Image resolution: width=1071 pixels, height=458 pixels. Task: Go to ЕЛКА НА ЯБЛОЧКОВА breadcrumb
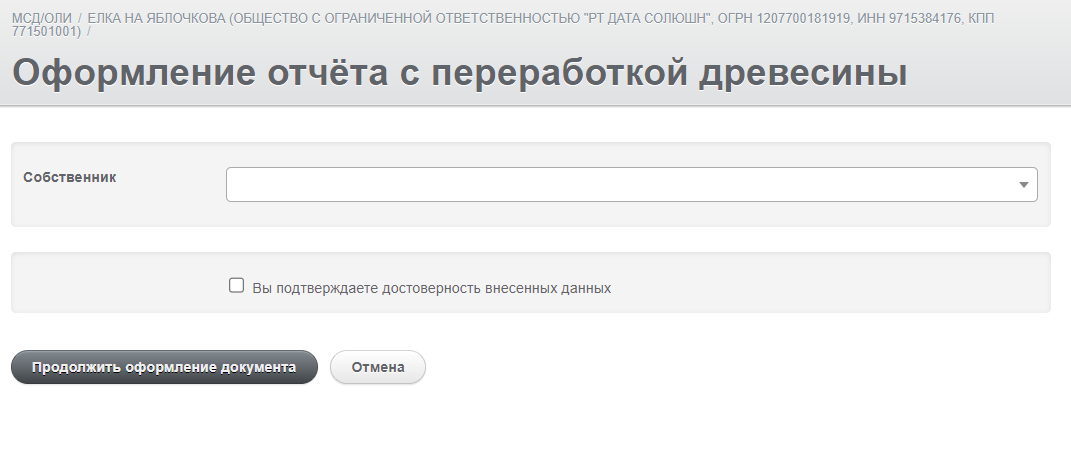pos(156,18)
